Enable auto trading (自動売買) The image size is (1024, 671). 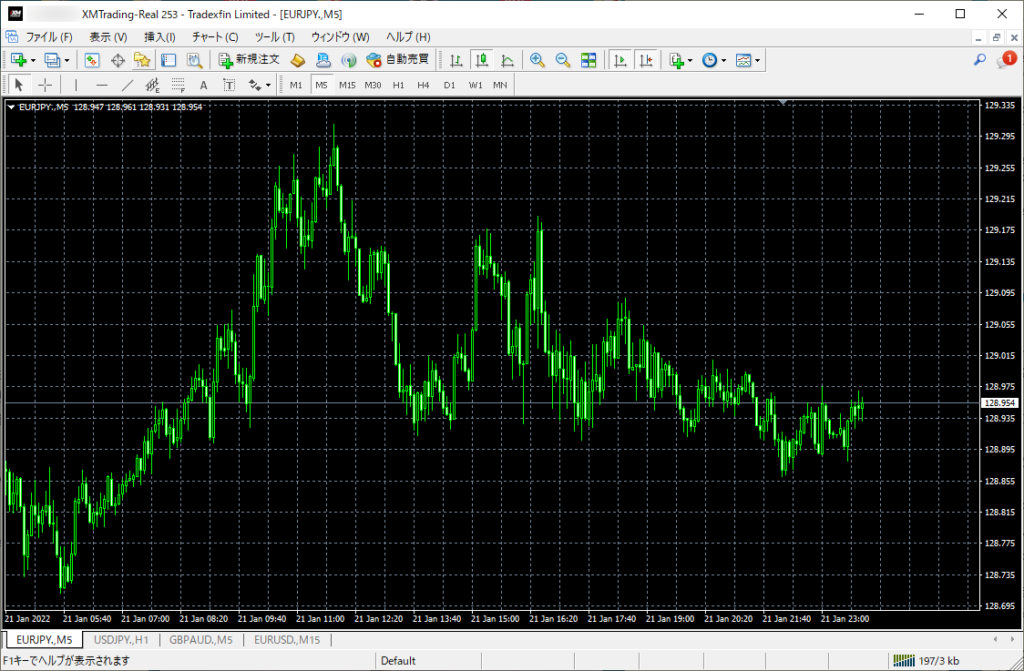pos(397,60)
